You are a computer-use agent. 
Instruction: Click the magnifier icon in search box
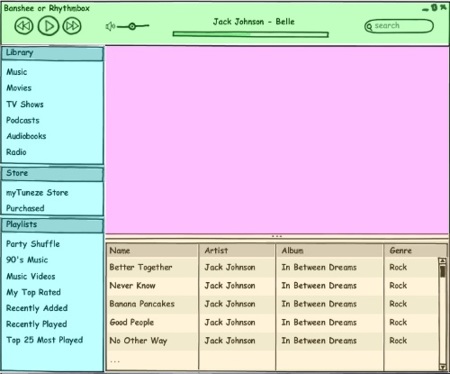[x=370, y=26]
